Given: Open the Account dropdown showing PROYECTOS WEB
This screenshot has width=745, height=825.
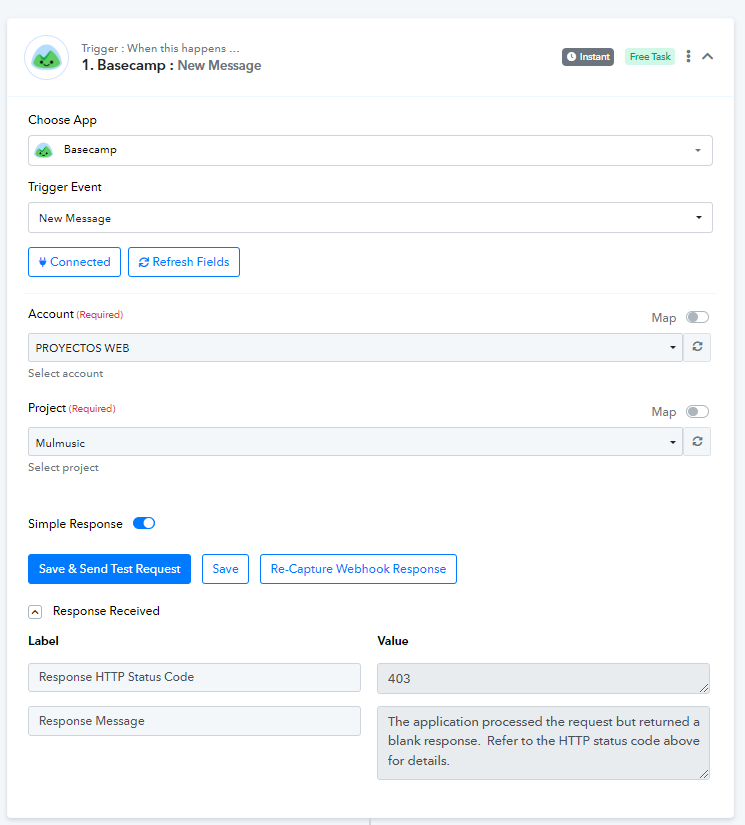Looking at the screenshot, I should pyautogui.click(x=355, y=347).
